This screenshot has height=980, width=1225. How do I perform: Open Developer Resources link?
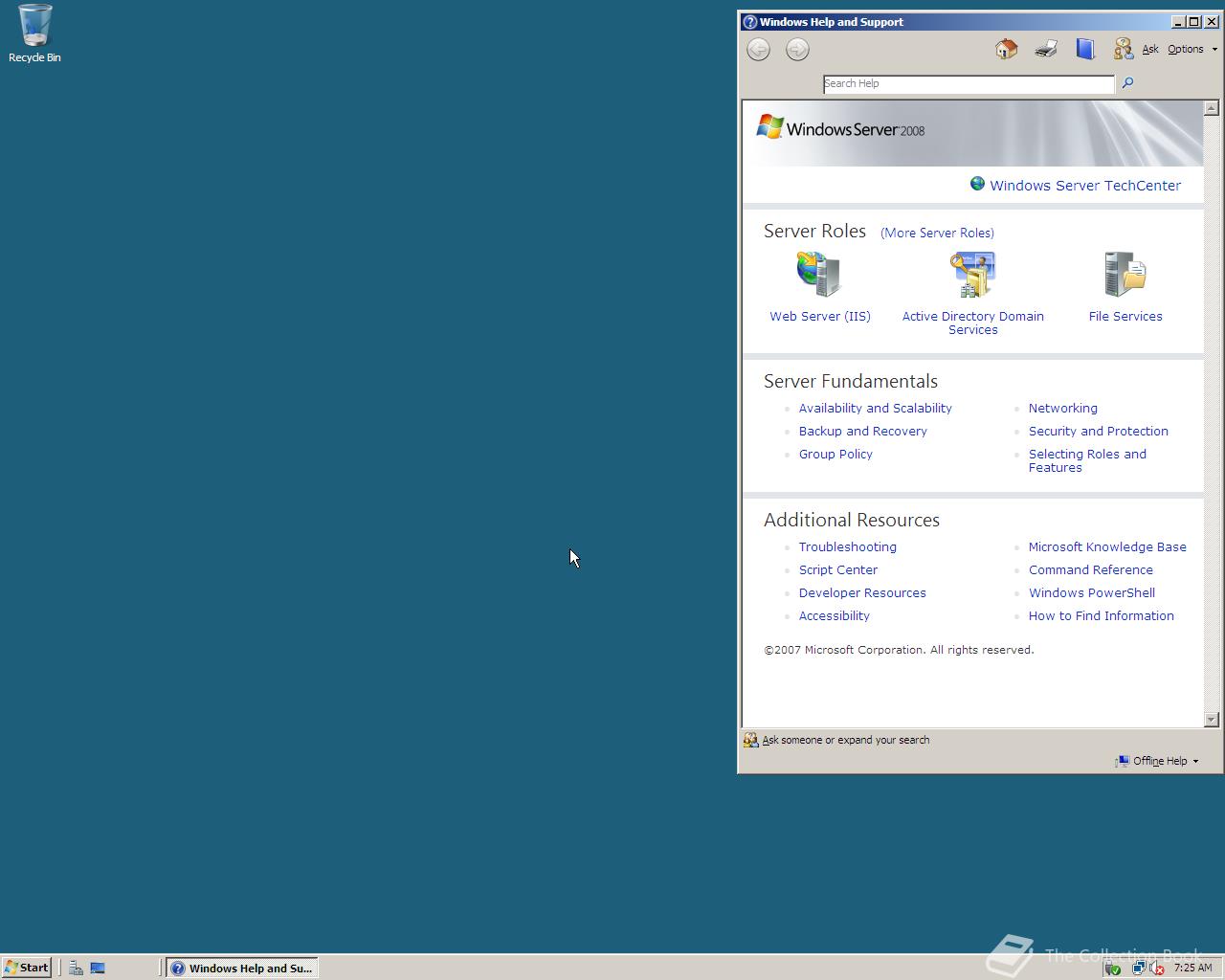coord(862,592)
